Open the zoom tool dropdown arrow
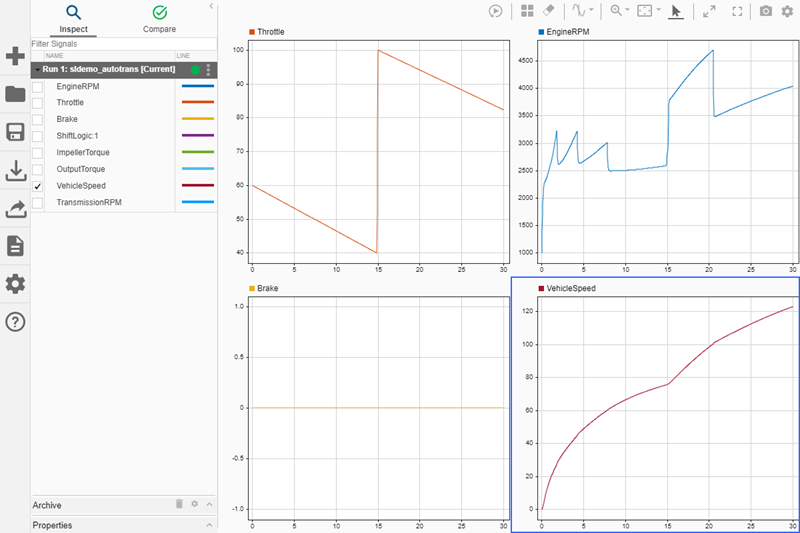The height and width of the screenshot is (533, 800). (x=627, y=10)
